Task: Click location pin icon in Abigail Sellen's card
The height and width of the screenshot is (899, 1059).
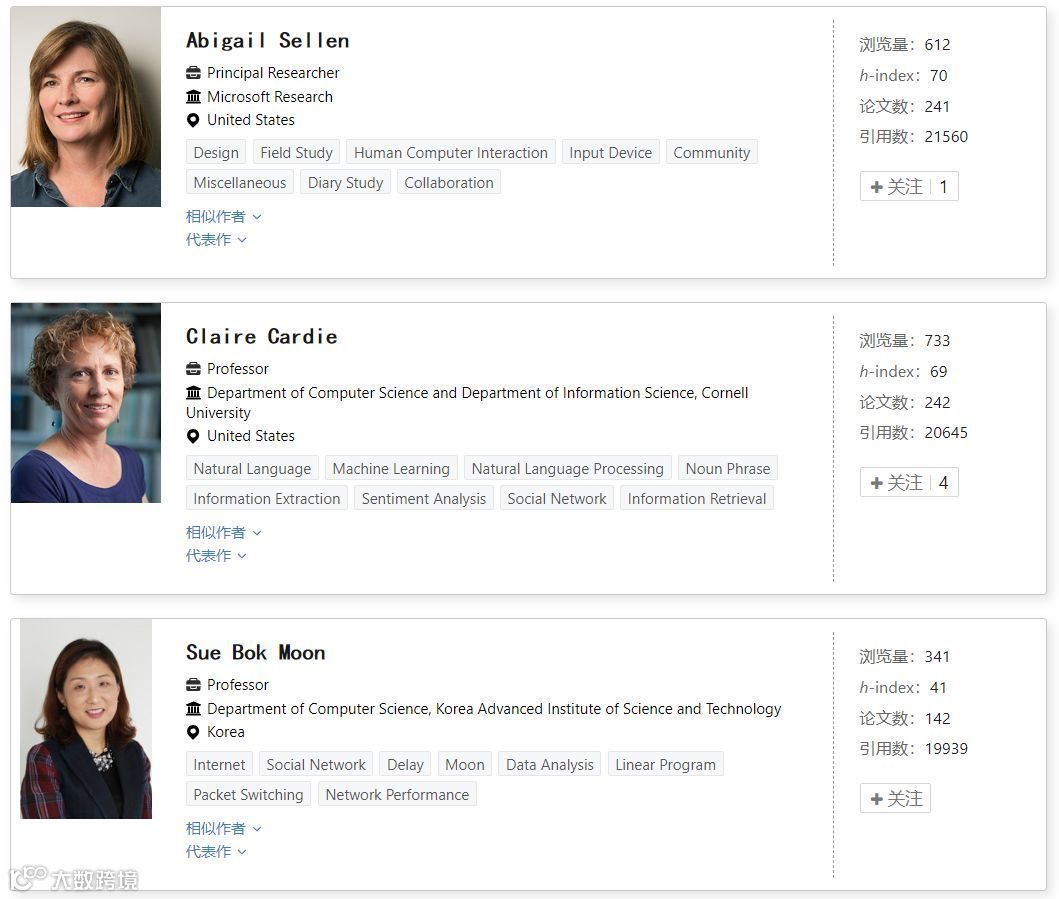Action: [x=193, y=120]
